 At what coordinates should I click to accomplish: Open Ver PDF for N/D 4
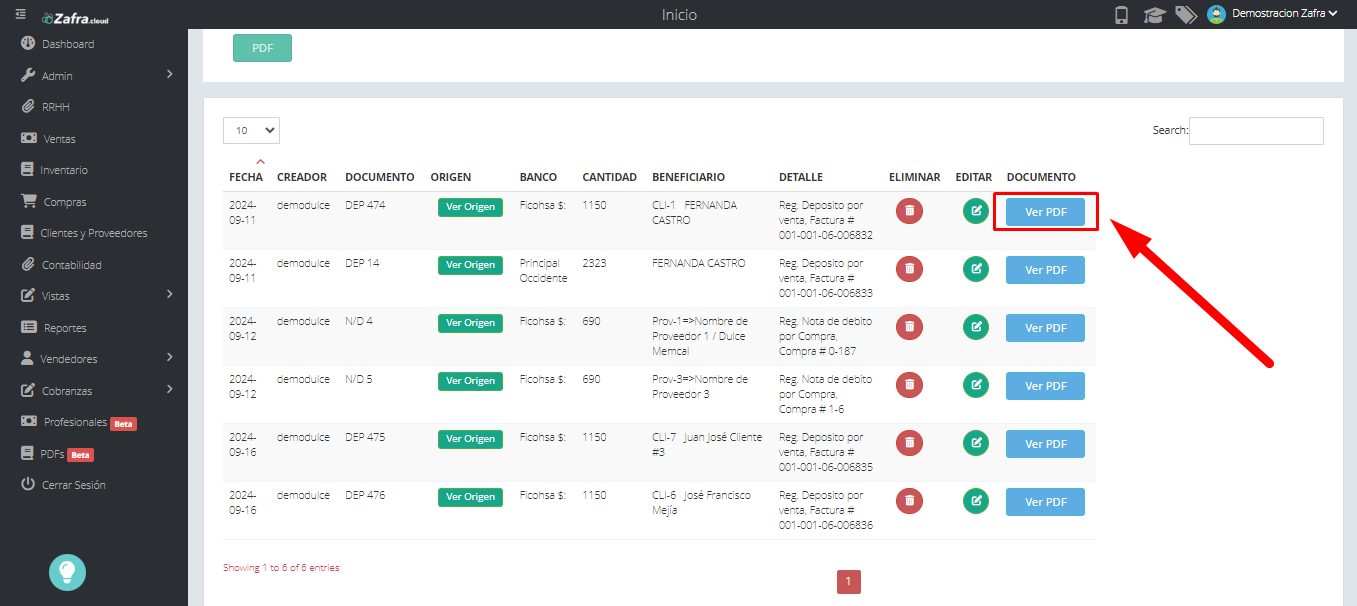click(1045, 328)
